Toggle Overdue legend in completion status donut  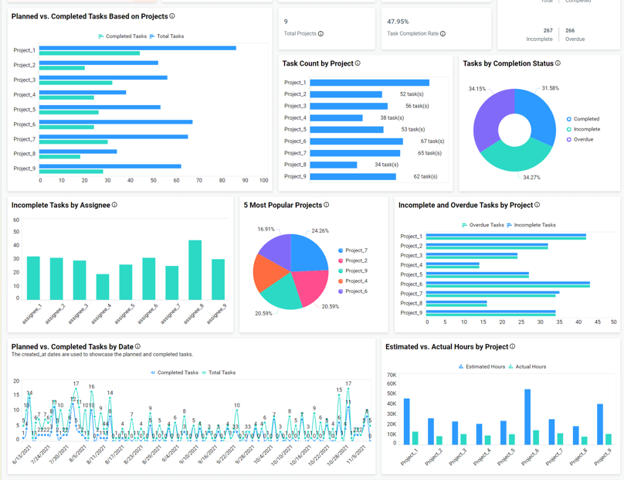pos(580,140)
